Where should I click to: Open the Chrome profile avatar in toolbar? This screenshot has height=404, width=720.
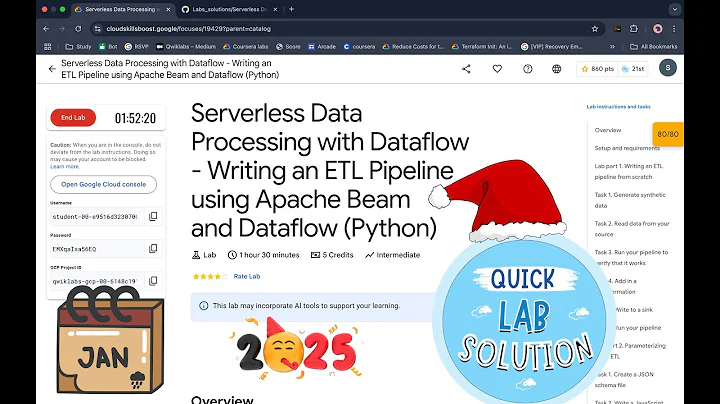tap(658, 28)
